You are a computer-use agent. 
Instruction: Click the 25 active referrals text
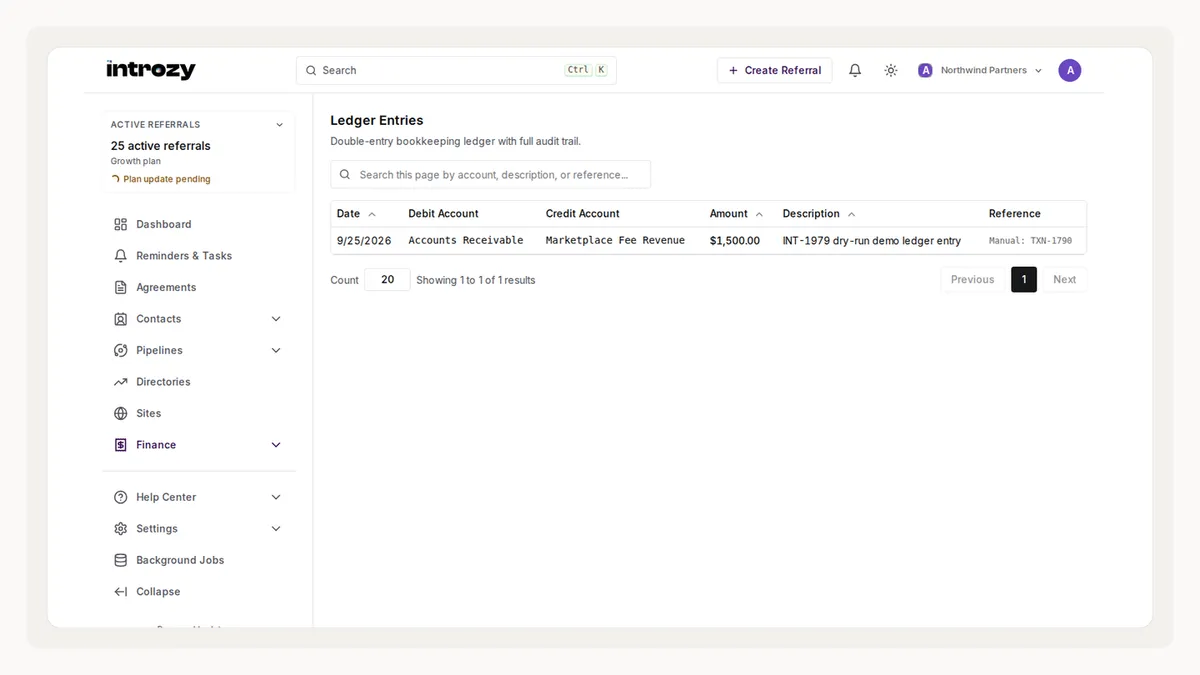click(161, 146)
